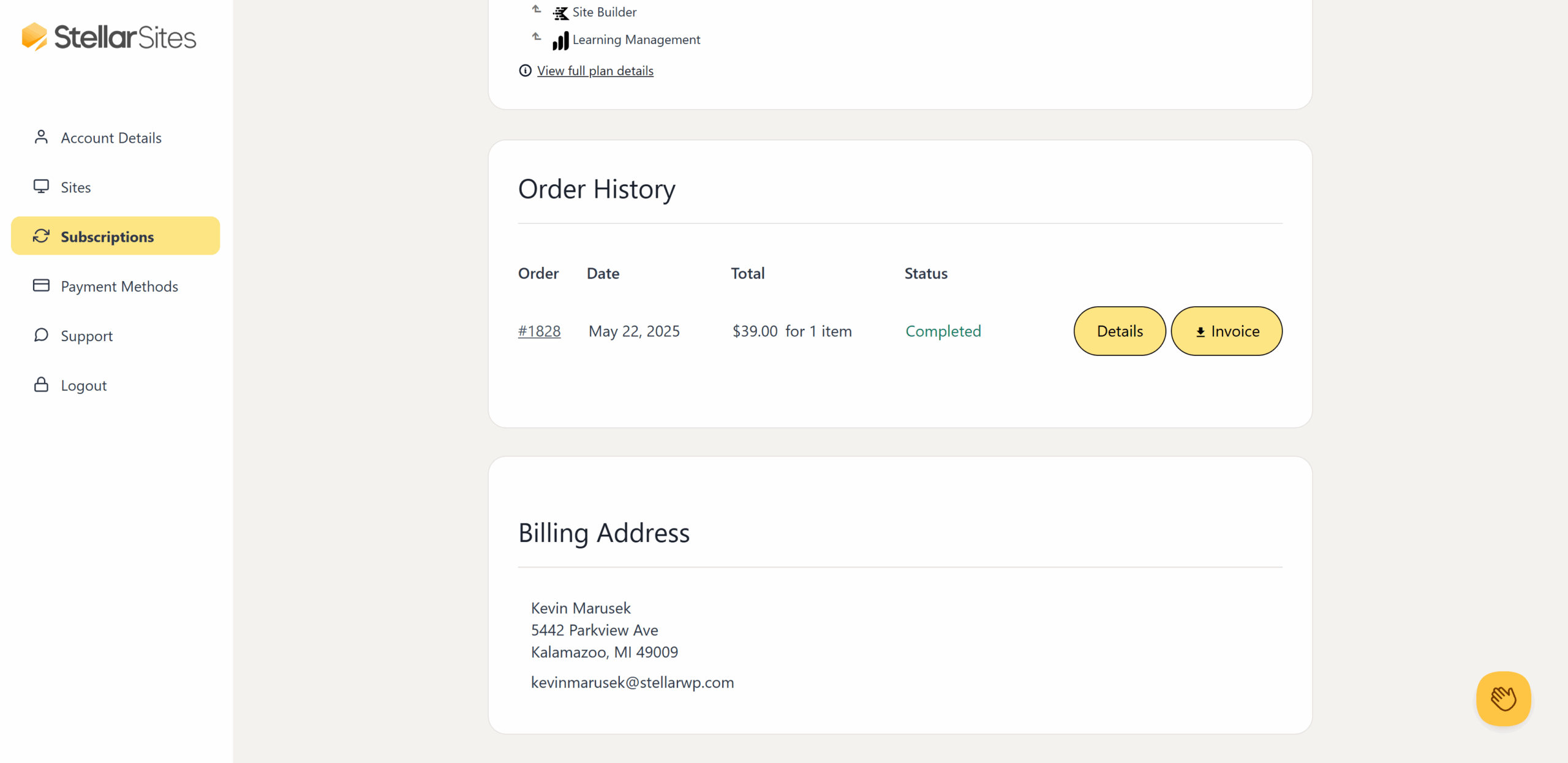Open the Support speech bubble icon
Screen dimensions: 1568x763
(x=41, y=335)
